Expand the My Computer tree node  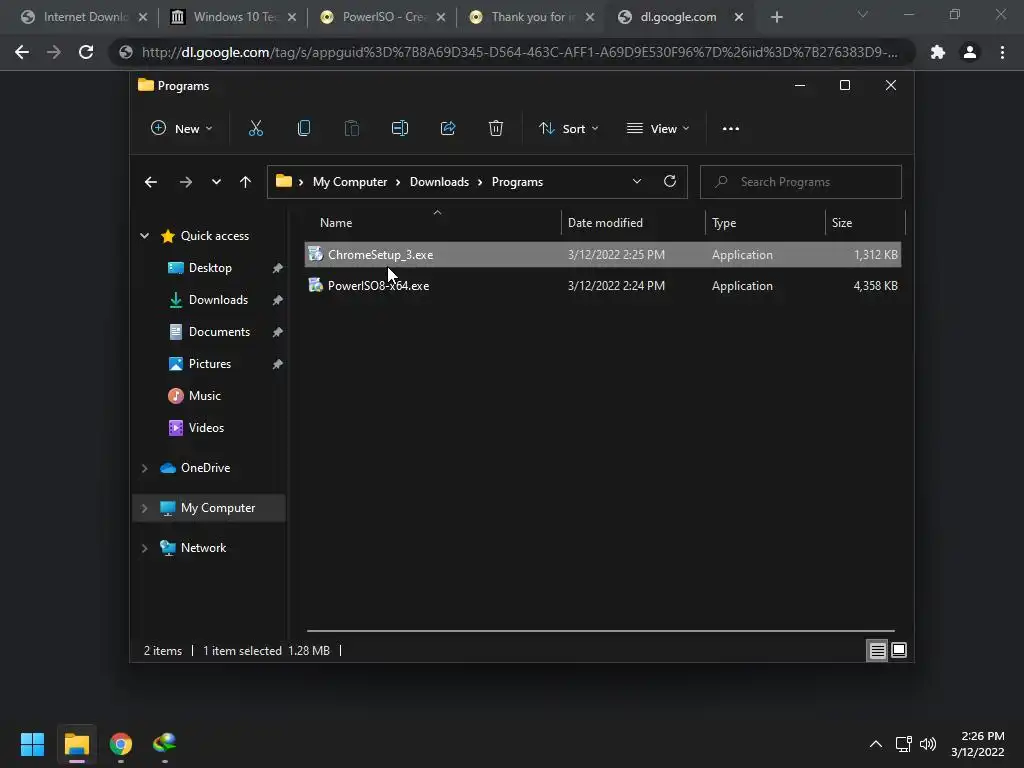click(144, 508)
